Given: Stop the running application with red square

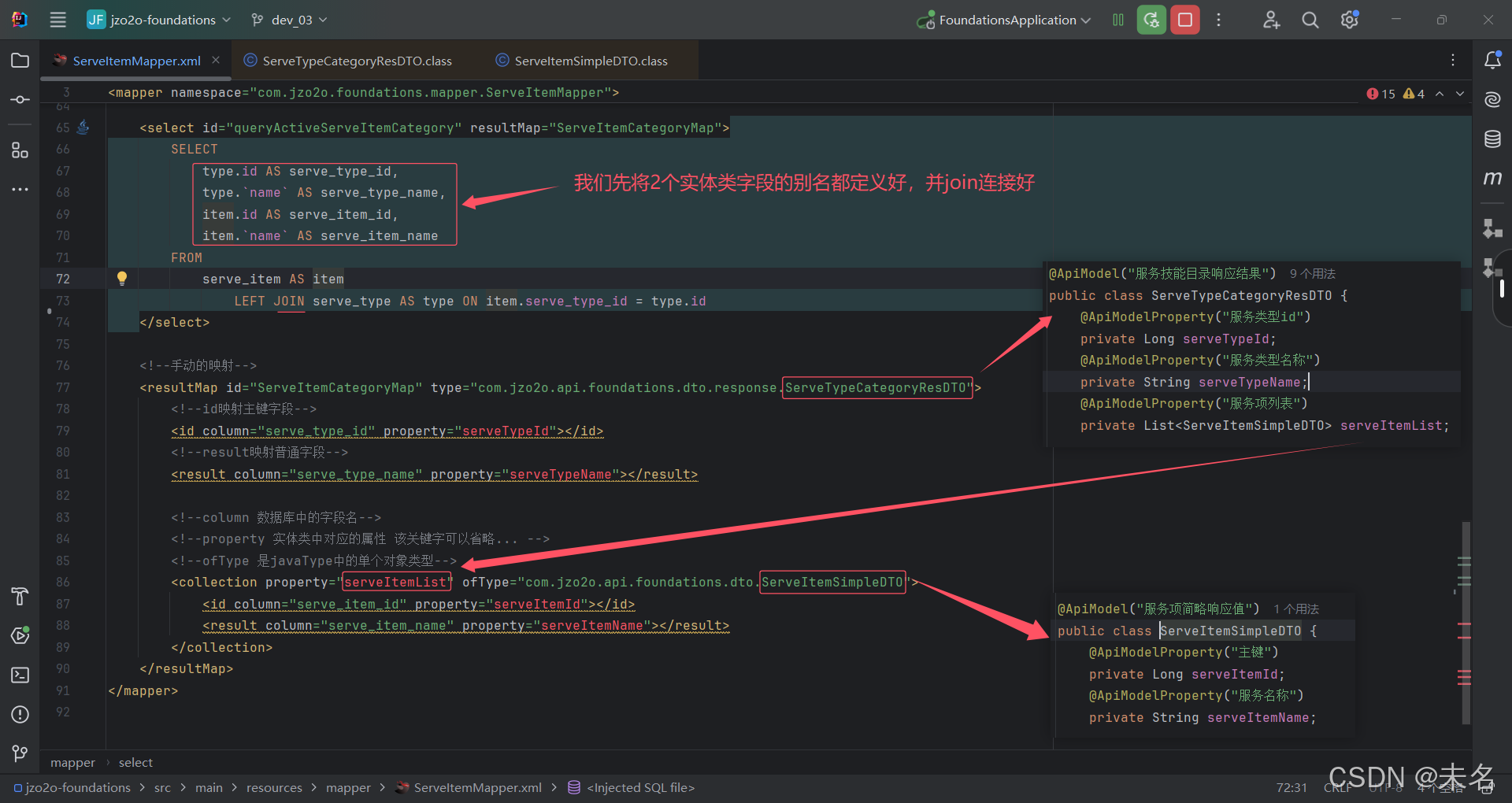Looking at the screenshot, I should [x=1184, y=20].
